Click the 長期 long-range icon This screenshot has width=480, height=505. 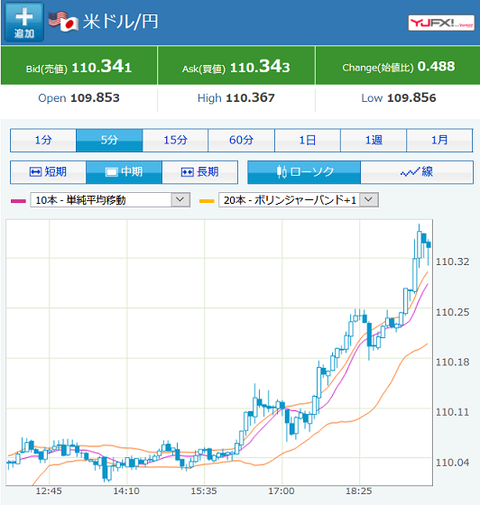point(187,172)
